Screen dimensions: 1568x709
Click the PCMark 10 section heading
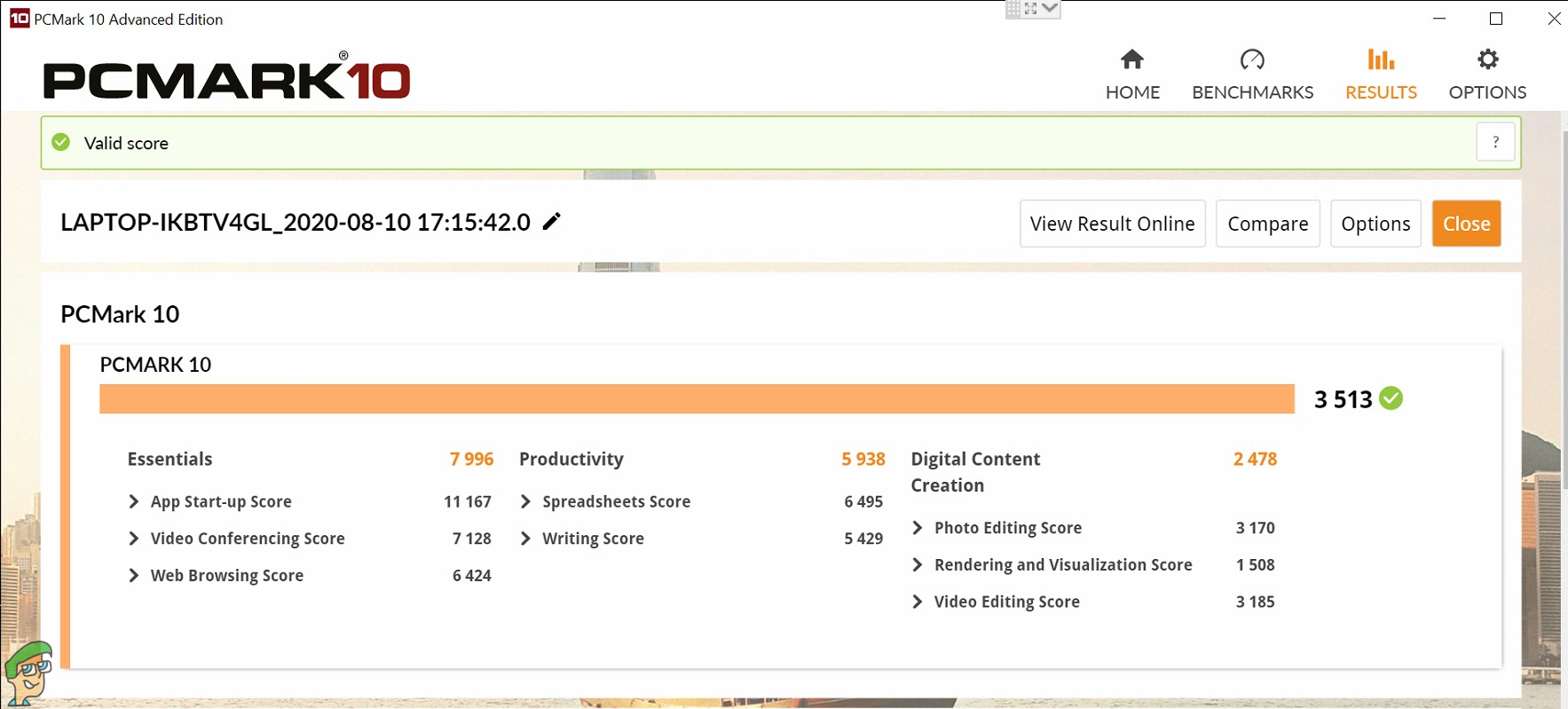tap(120, 314)
